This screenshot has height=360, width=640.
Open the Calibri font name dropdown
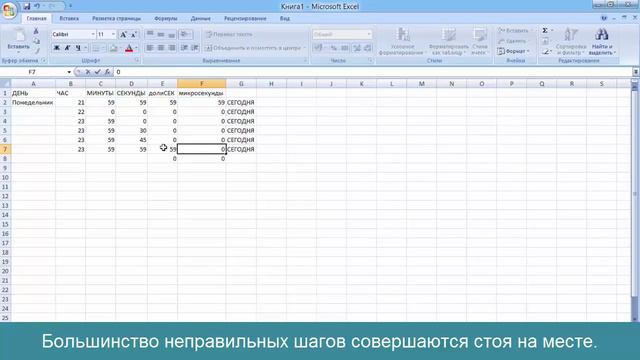pyautogui.click(x=93, y=34)
